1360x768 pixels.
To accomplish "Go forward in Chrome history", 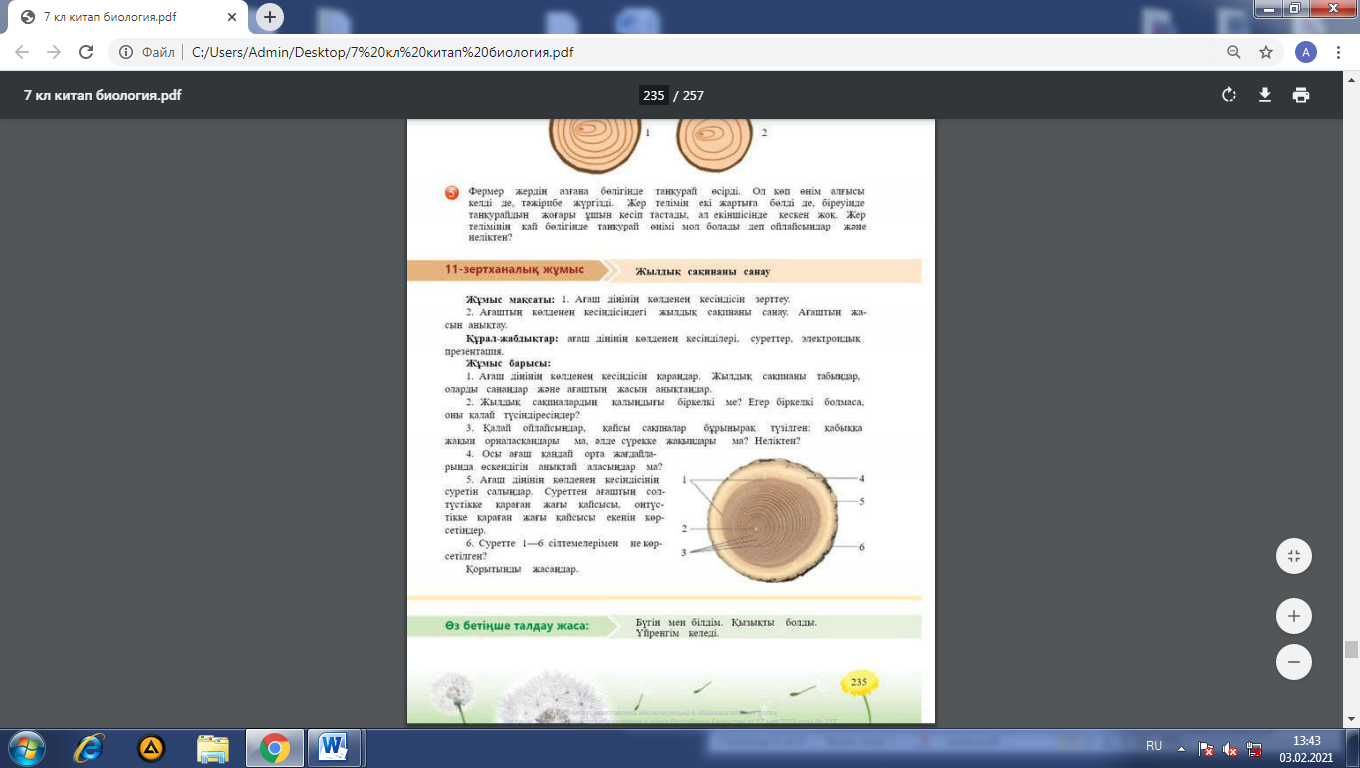I will [x=54, y=52].
